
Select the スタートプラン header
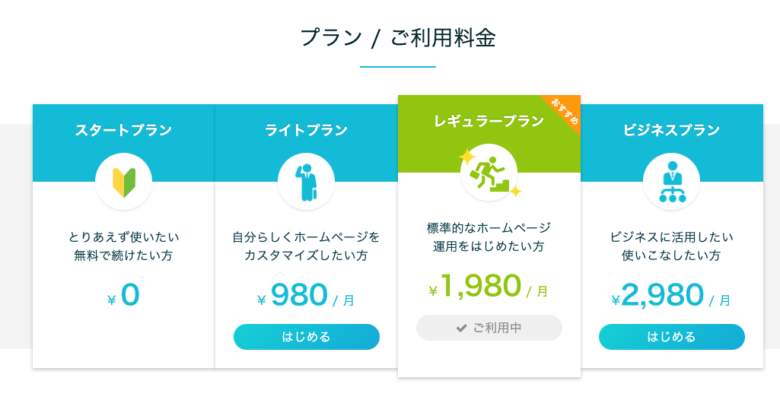[x=123, y=130]
